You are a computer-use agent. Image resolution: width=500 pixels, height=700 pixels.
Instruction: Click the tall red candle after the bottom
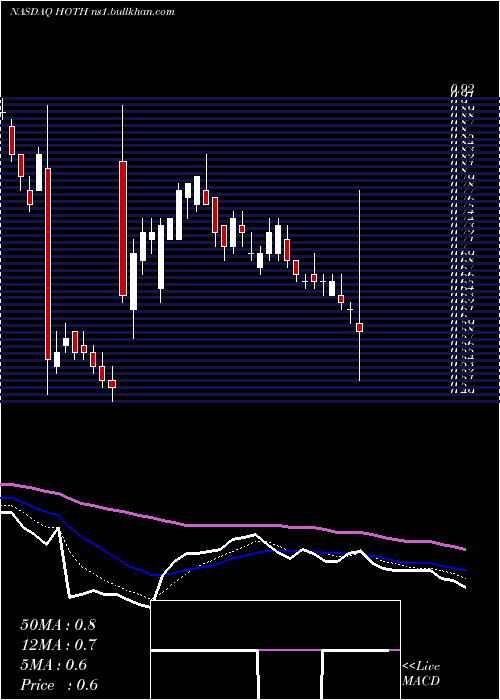point(123,228)
